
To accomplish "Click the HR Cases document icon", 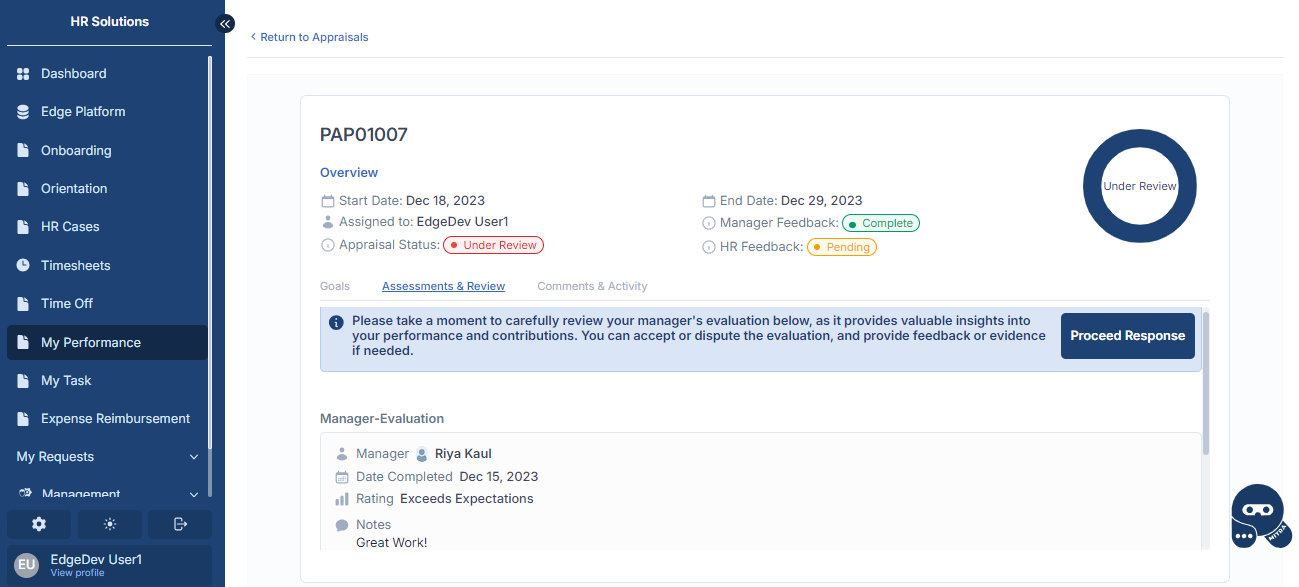I will tap(23, 227).
